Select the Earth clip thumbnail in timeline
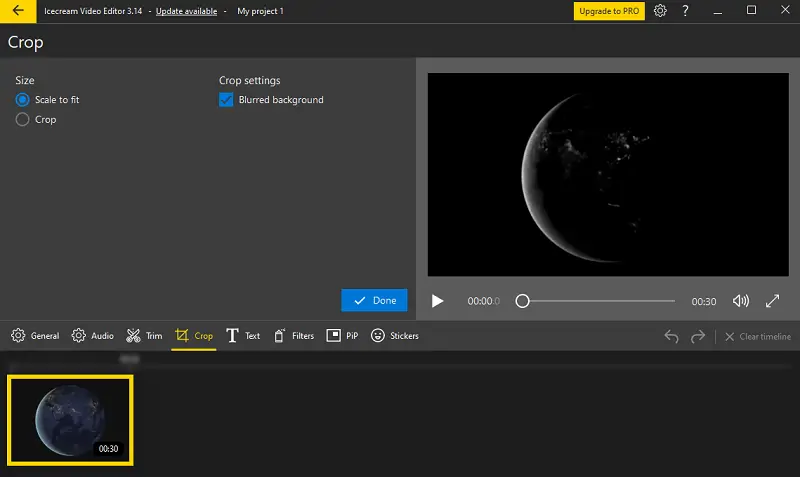 [70, 420]
